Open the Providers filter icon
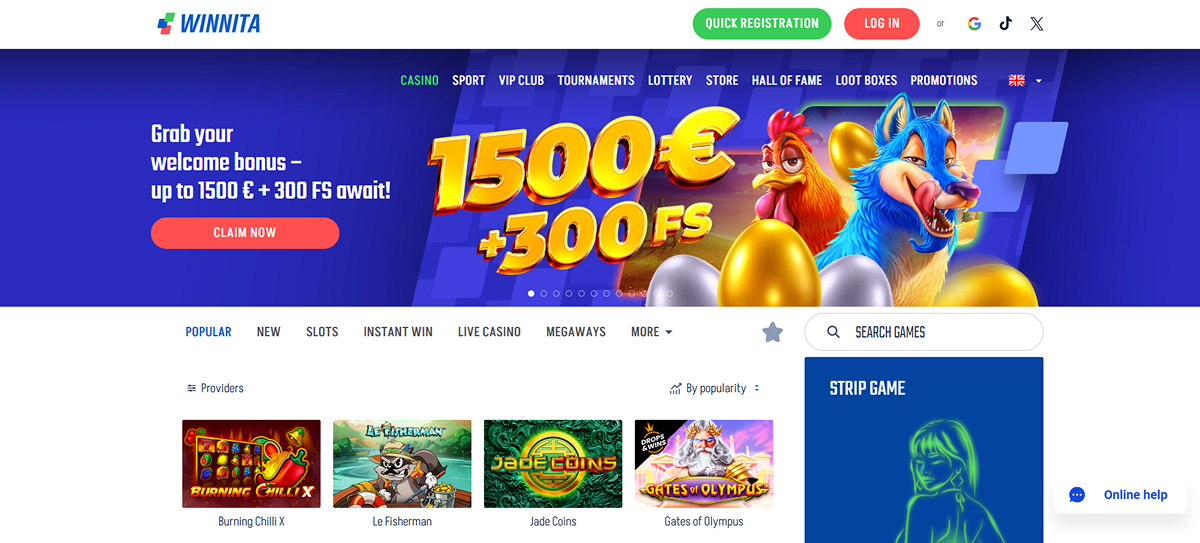 (191, 388)
